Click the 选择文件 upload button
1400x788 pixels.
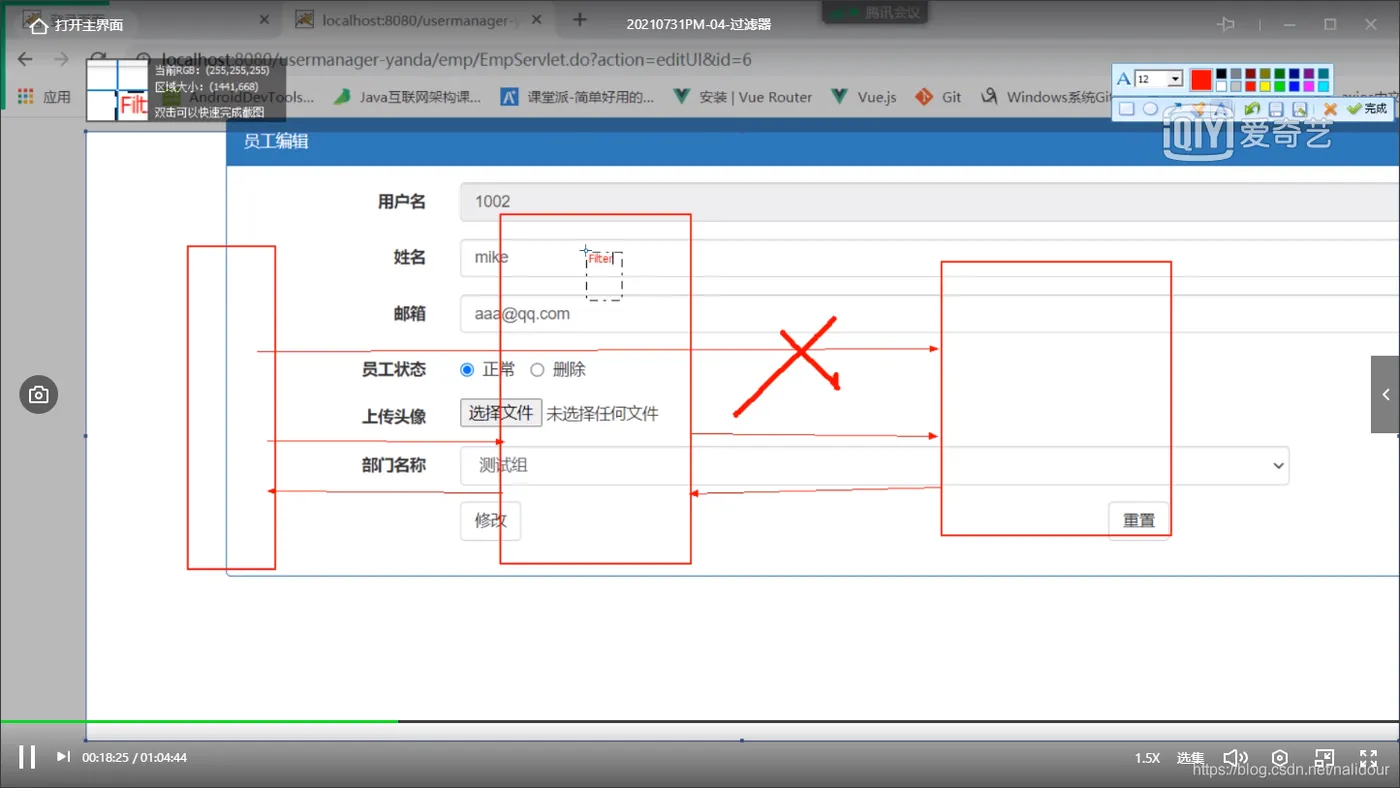pos(501,413)
